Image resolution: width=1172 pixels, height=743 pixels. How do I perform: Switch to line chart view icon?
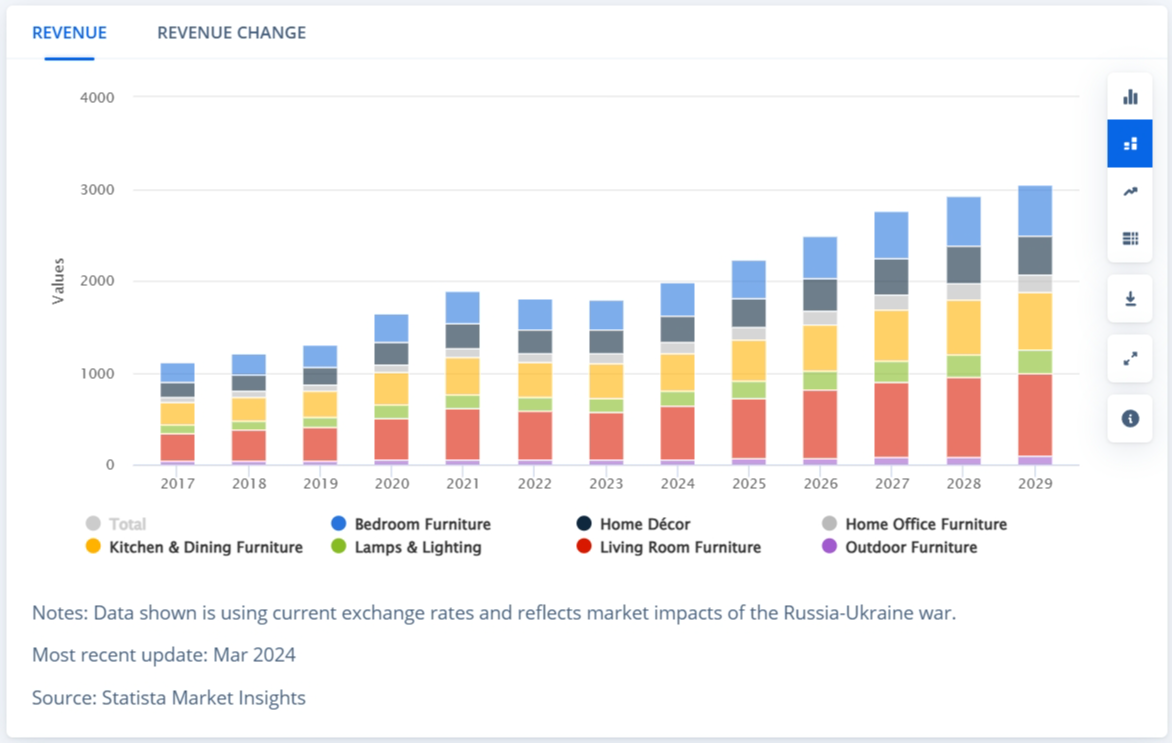click(1130, 192)
